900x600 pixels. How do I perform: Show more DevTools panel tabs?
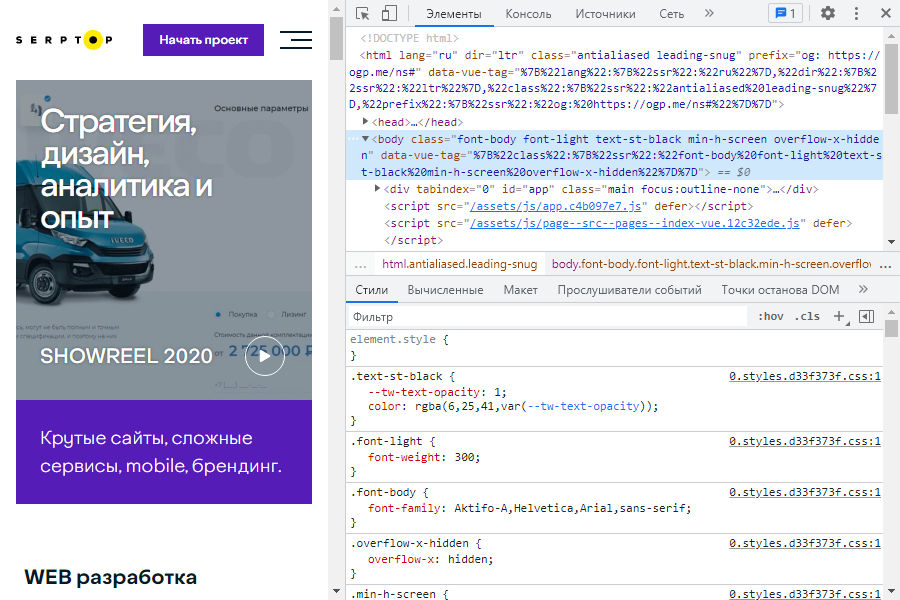click(x=709, y=14)
